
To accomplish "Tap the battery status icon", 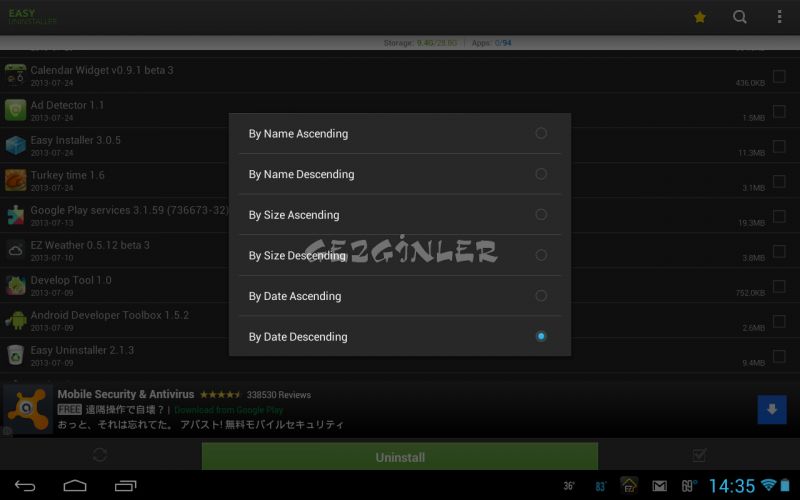I will [785, 485].
